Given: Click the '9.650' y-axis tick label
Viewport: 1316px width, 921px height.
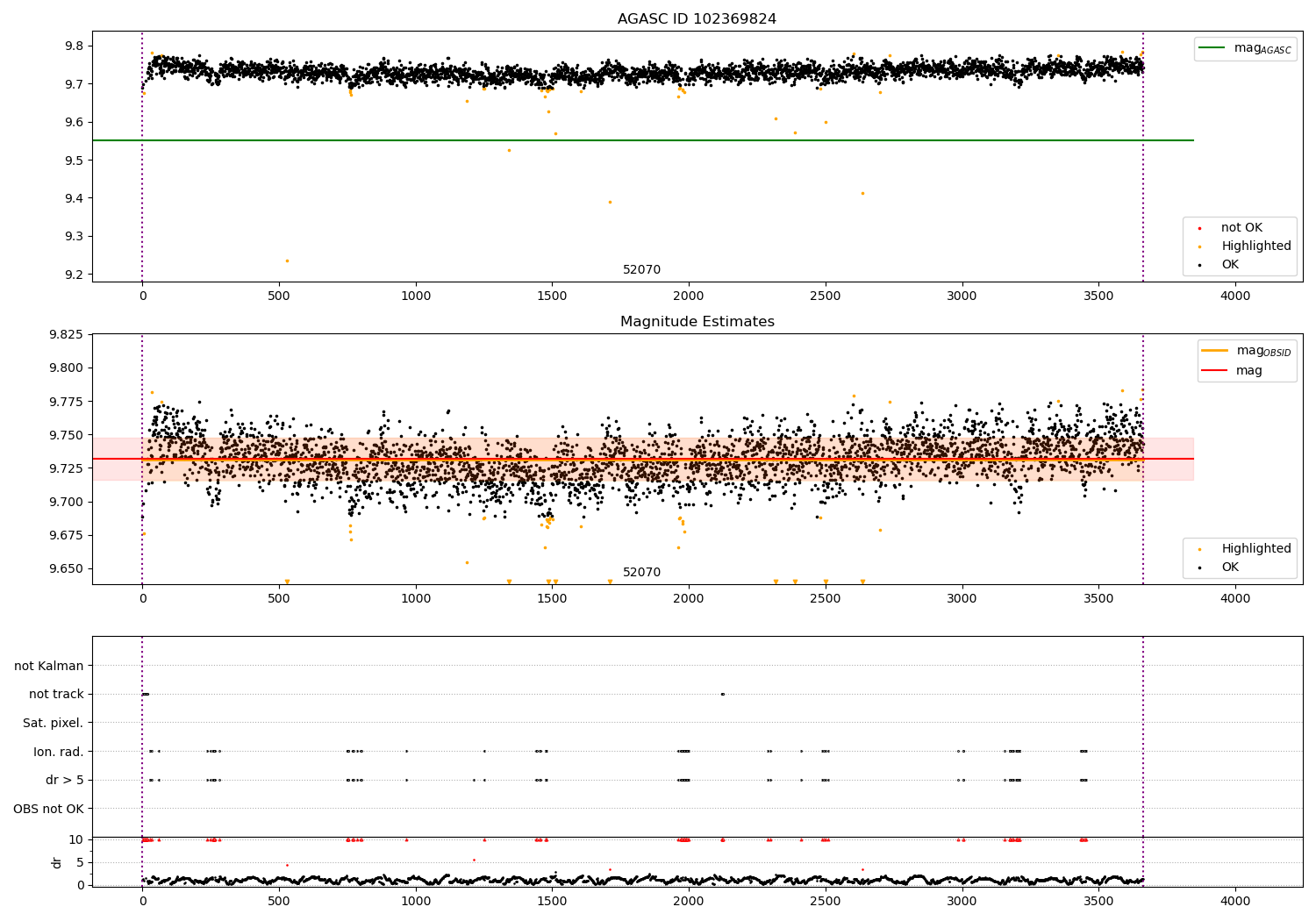Looking at the screenshot, I should [66, 568].
